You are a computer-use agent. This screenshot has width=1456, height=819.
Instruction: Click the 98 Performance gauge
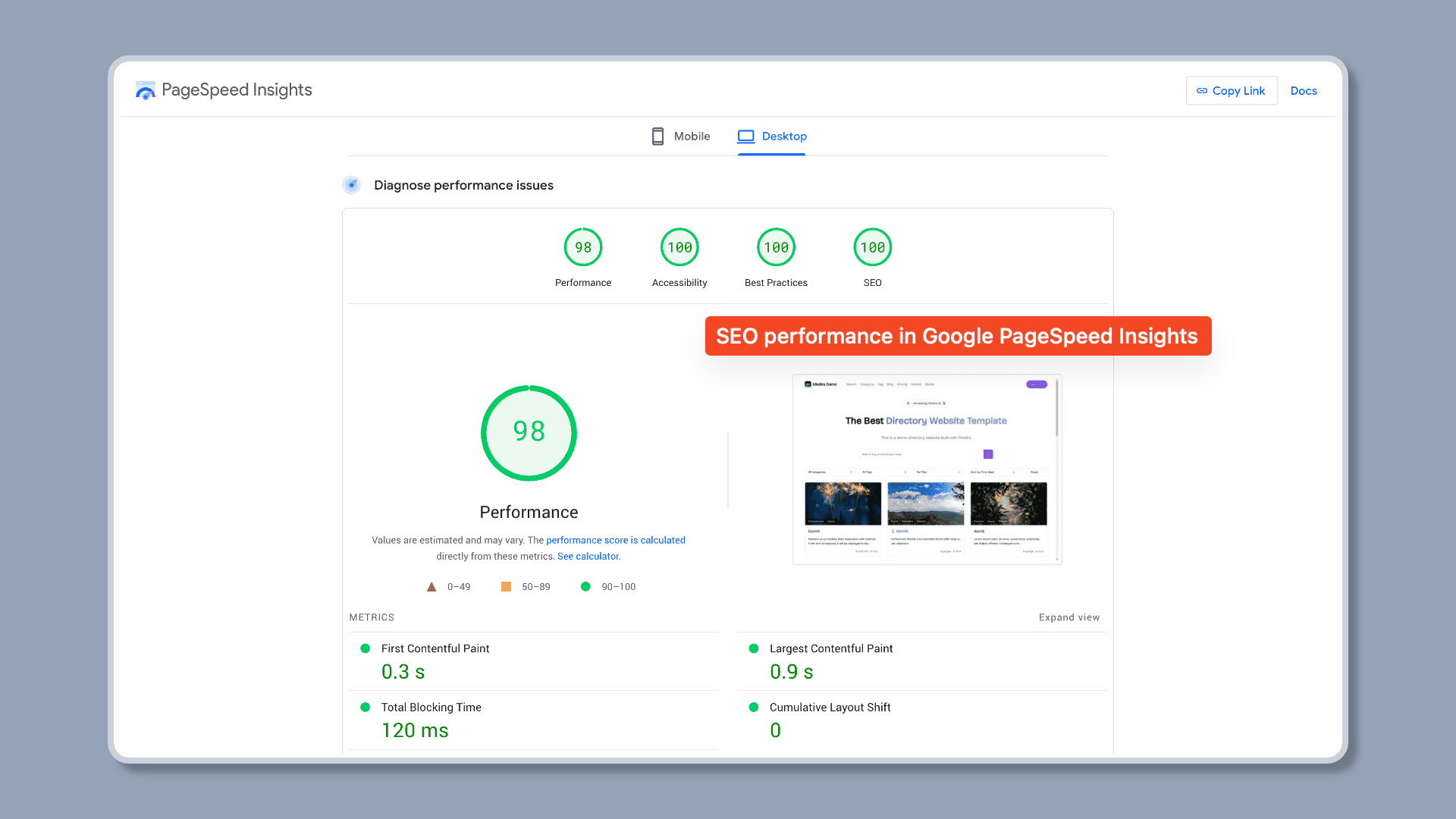pos(529,432)
